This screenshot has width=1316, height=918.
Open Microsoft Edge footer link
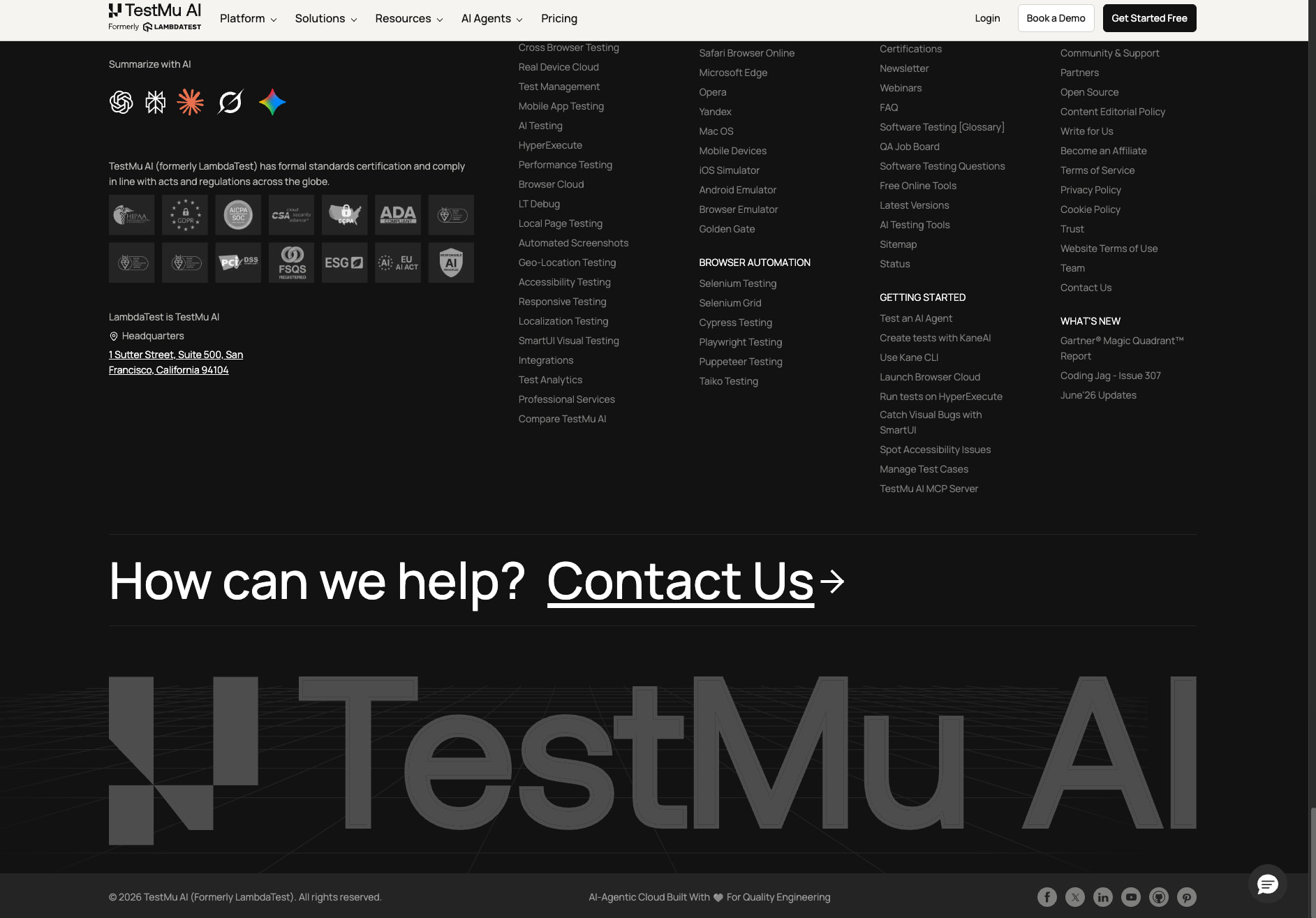(x=733, y=73)
